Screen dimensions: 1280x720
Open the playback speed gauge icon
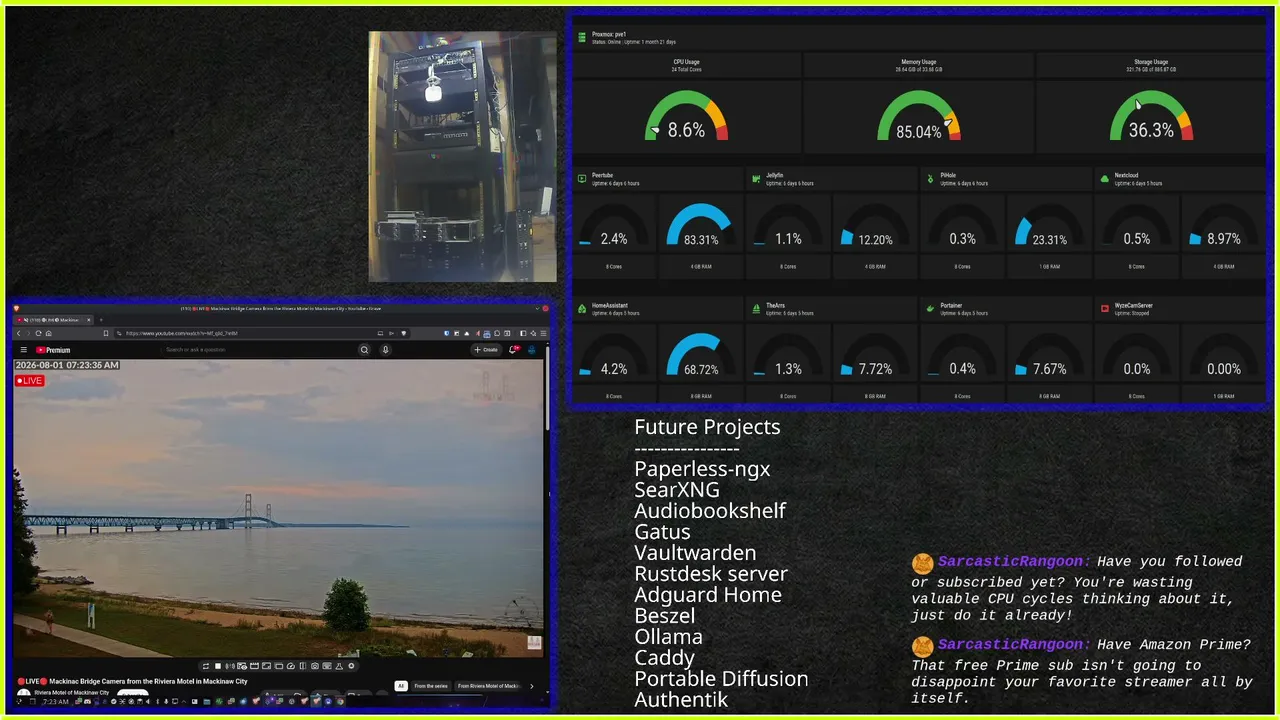click(x=291, y=666)
